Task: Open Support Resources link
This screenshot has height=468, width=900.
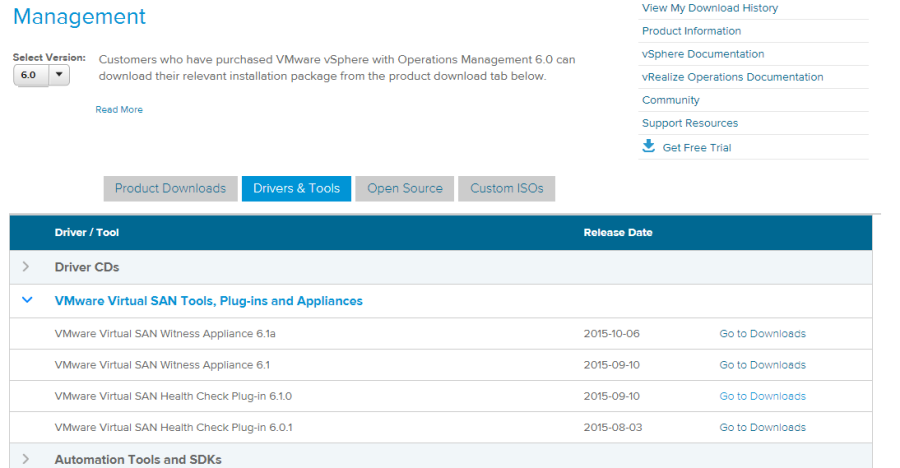Action: click(689, 123)
